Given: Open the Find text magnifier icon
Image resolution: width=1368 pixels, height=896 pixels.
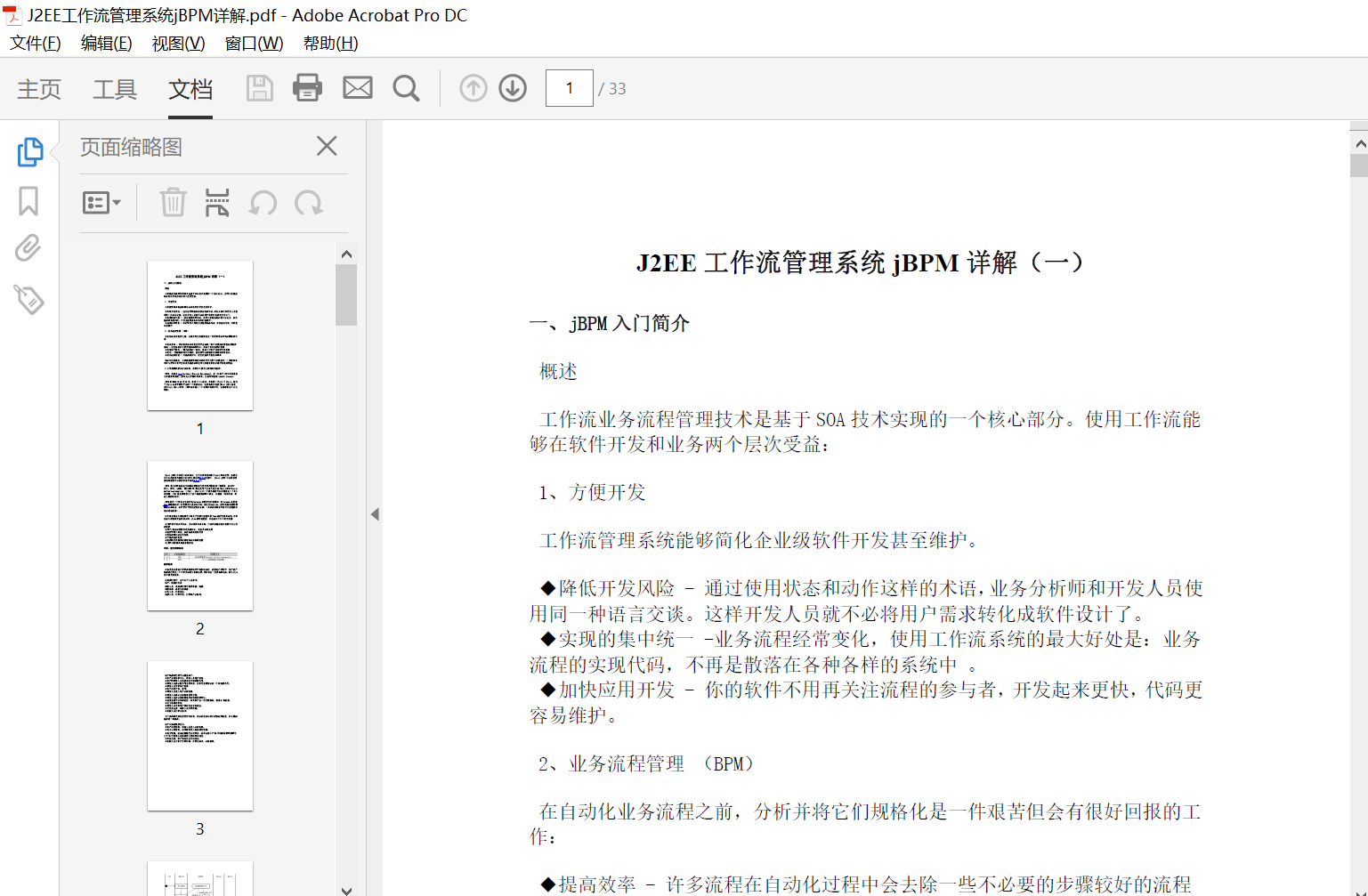Looking at the screenshot, I should 406,88.
